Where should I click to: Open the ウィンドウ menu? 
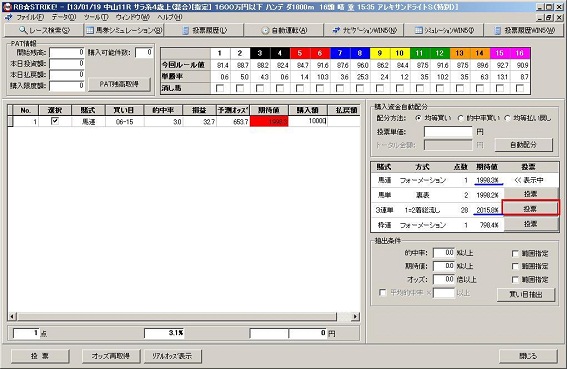coord(133,17)
